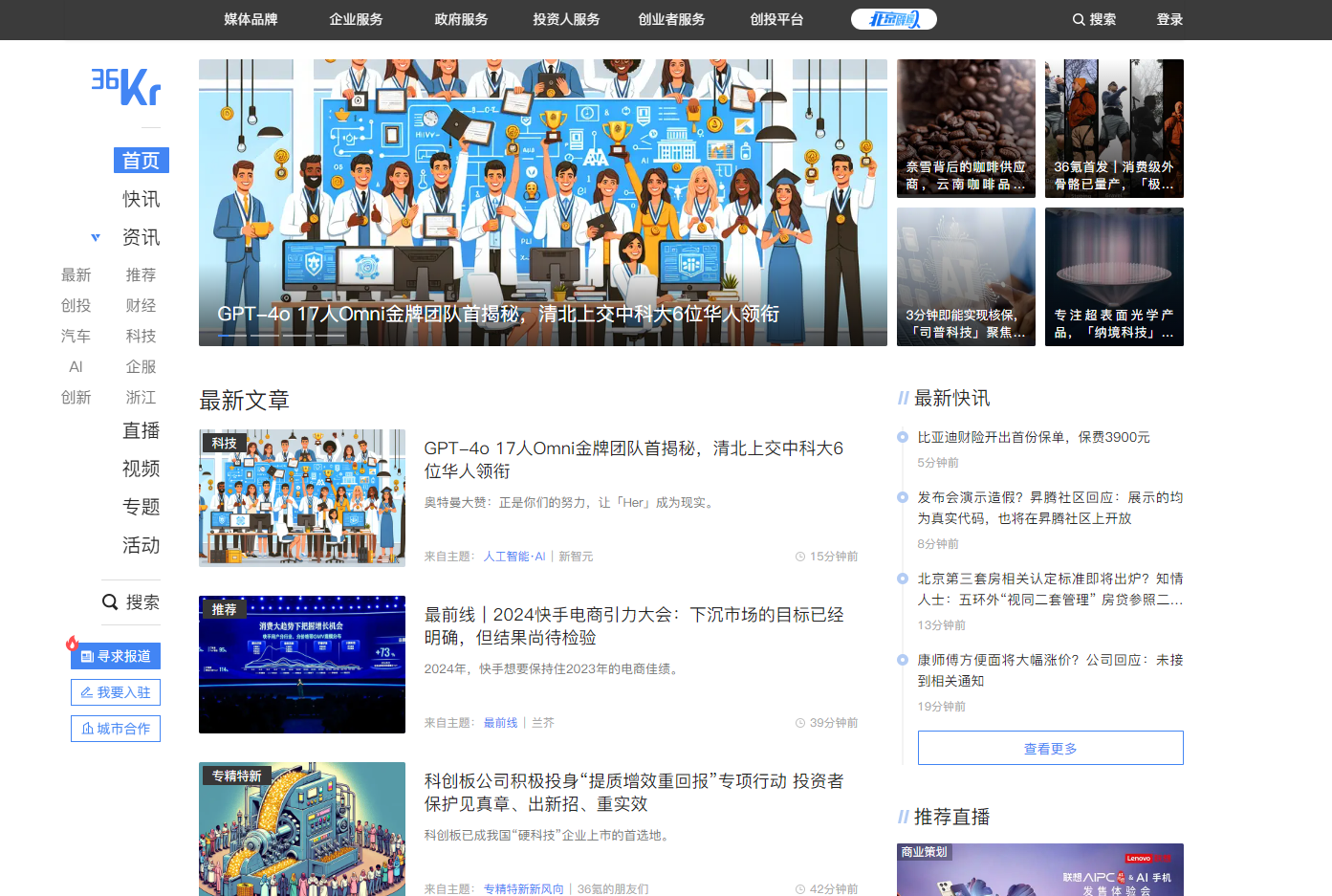Open newsflash 比亚迪财险开出首份保单
Screen dimensions: 1332x896
[x=1034, y=437]
